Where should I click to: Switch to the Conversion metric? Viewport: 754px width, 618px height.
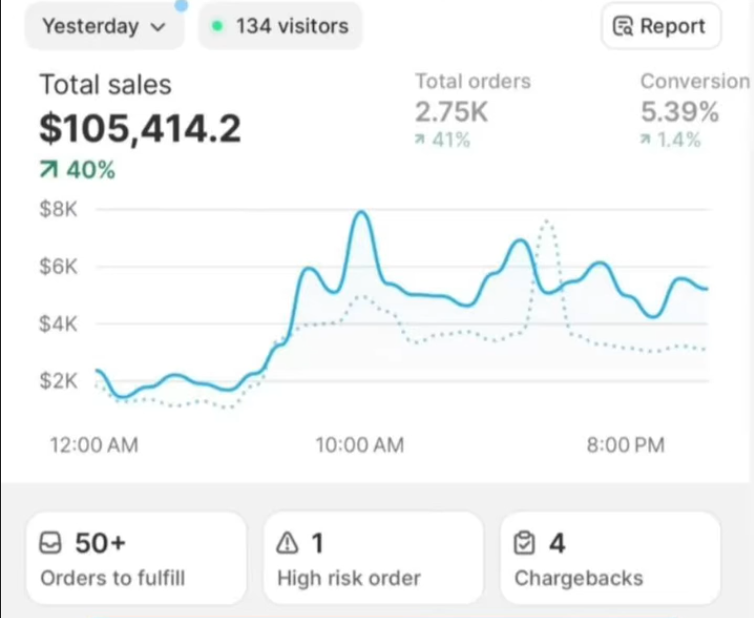point(694,82)
